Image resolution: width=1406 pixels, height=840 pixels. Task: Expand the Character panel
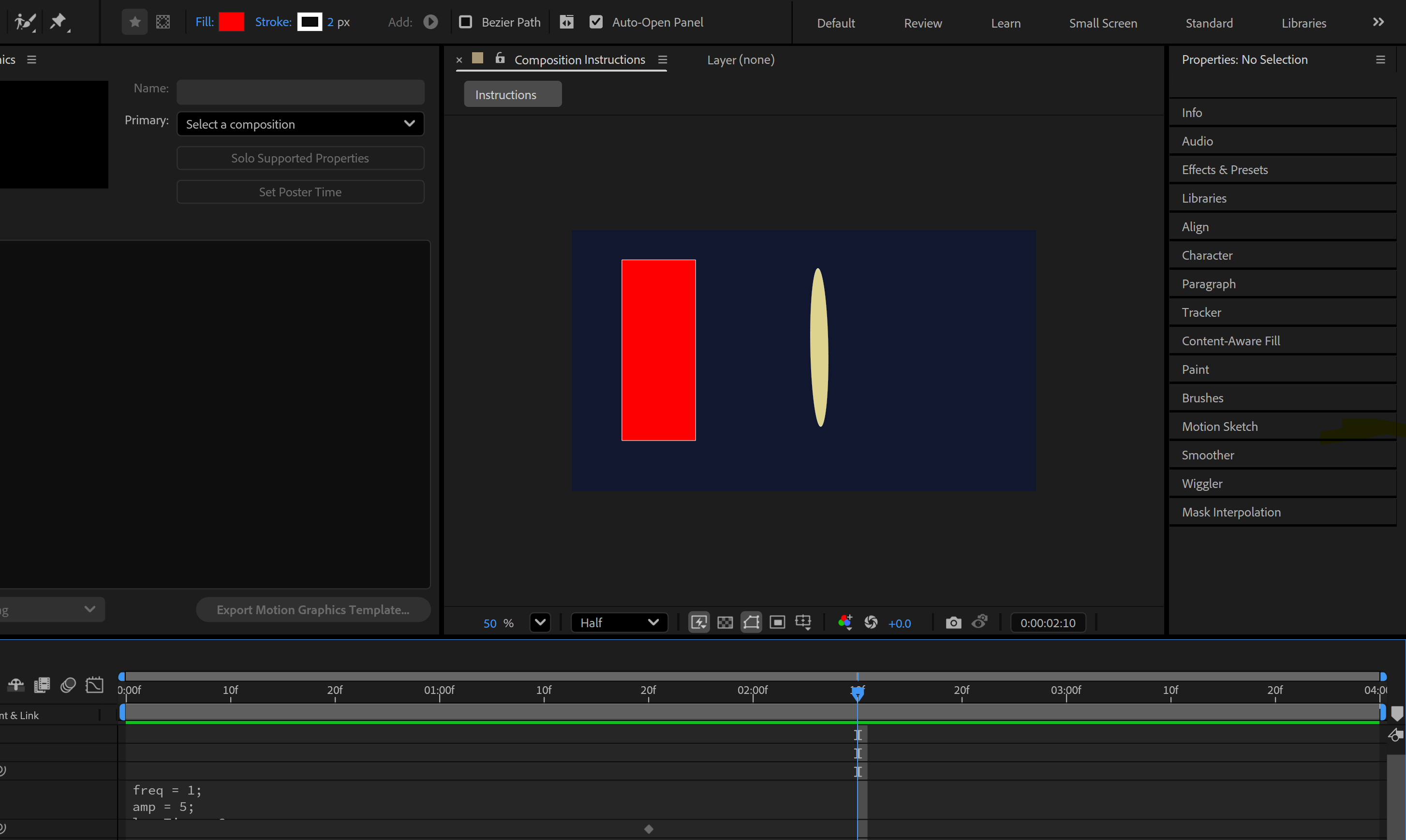(x=1283, y=255)
